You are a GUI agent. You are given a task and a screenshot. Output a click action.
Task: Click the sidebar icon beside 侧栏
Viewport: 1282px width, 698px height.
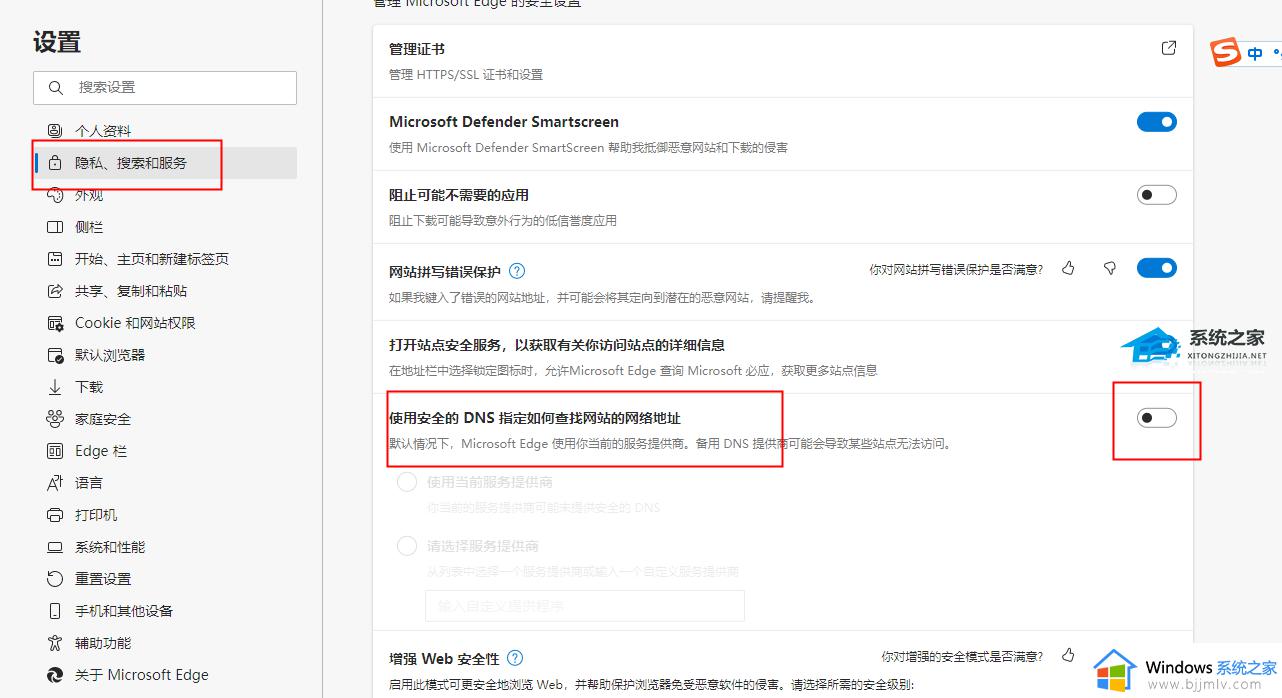click(x=55, y=227)
